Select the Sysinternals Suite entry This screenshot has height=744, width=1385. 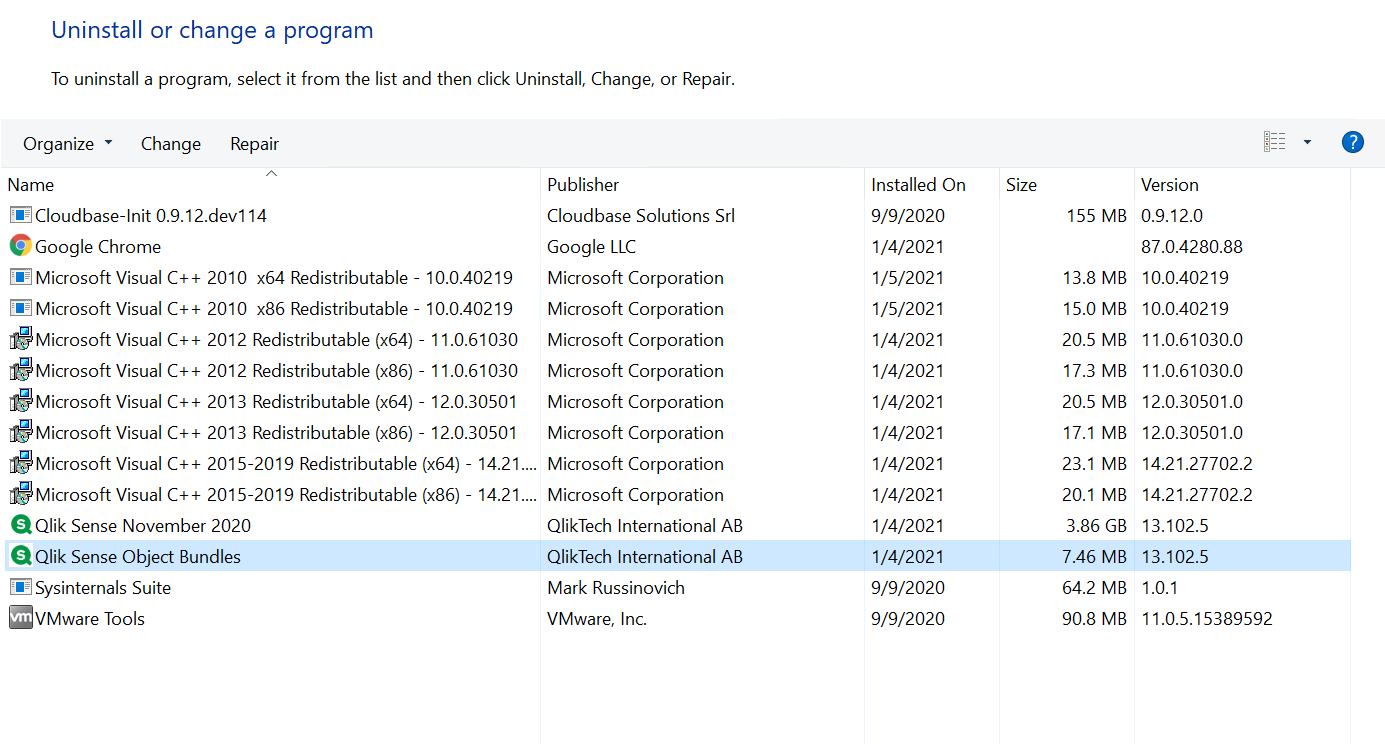pos(103,587)
